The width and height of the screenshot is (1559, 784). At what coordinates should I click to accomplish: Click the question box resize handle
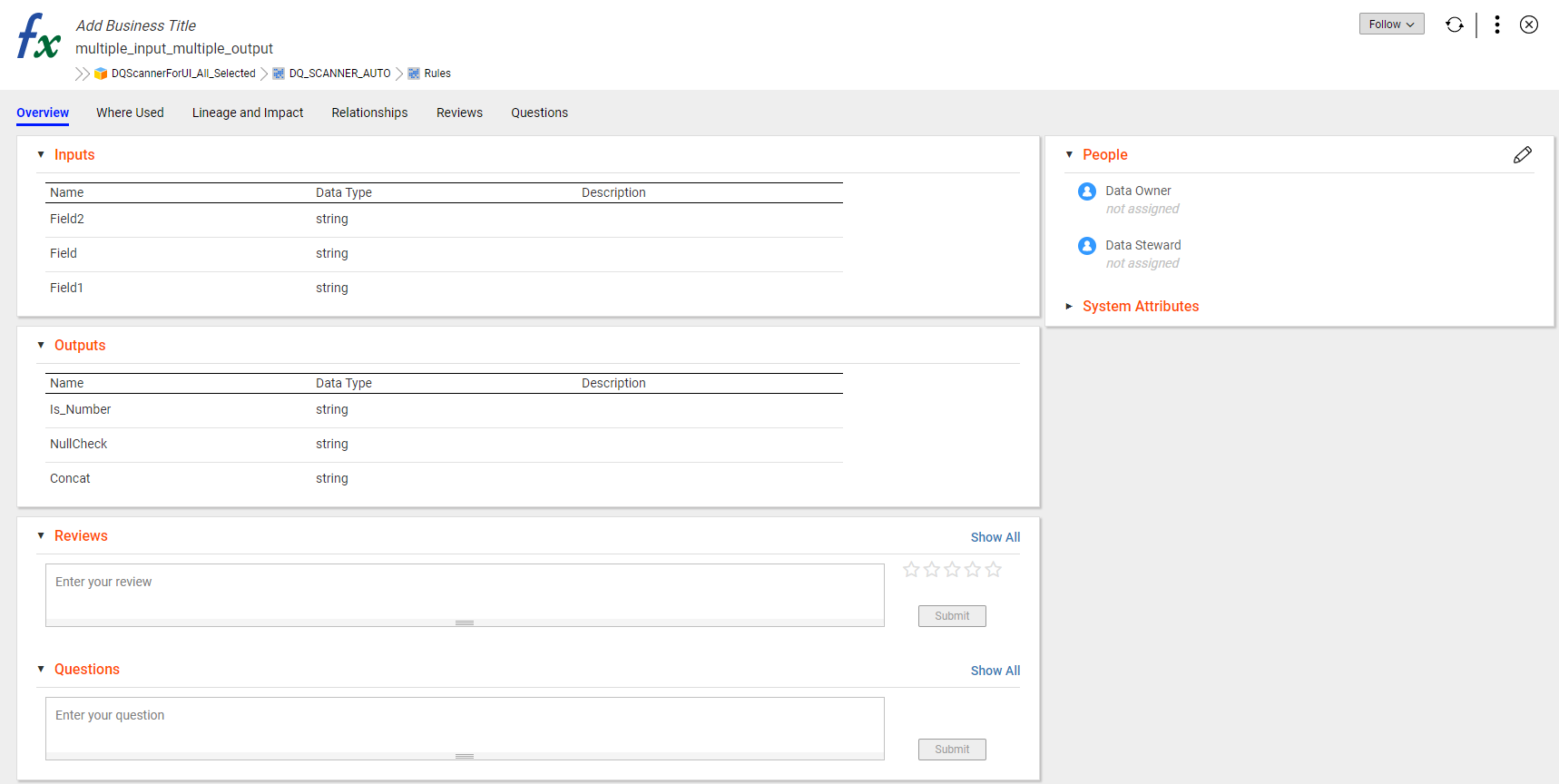465,756
